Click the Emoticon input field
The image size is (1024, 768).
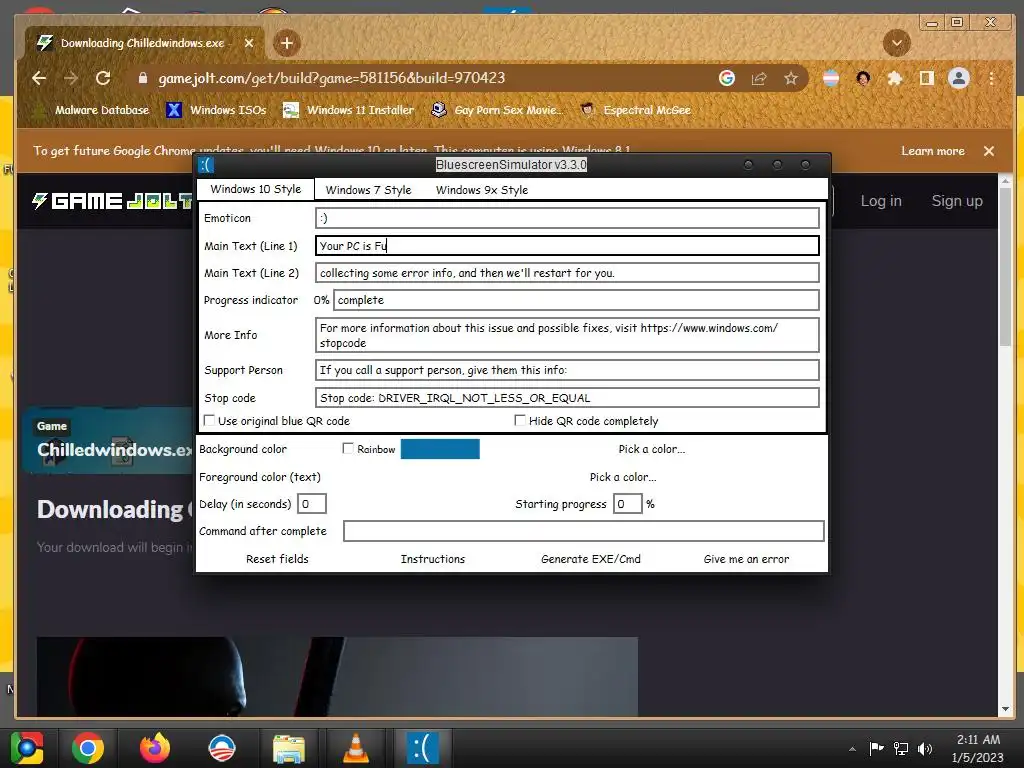pyautogui.click(x=567, y=218)
